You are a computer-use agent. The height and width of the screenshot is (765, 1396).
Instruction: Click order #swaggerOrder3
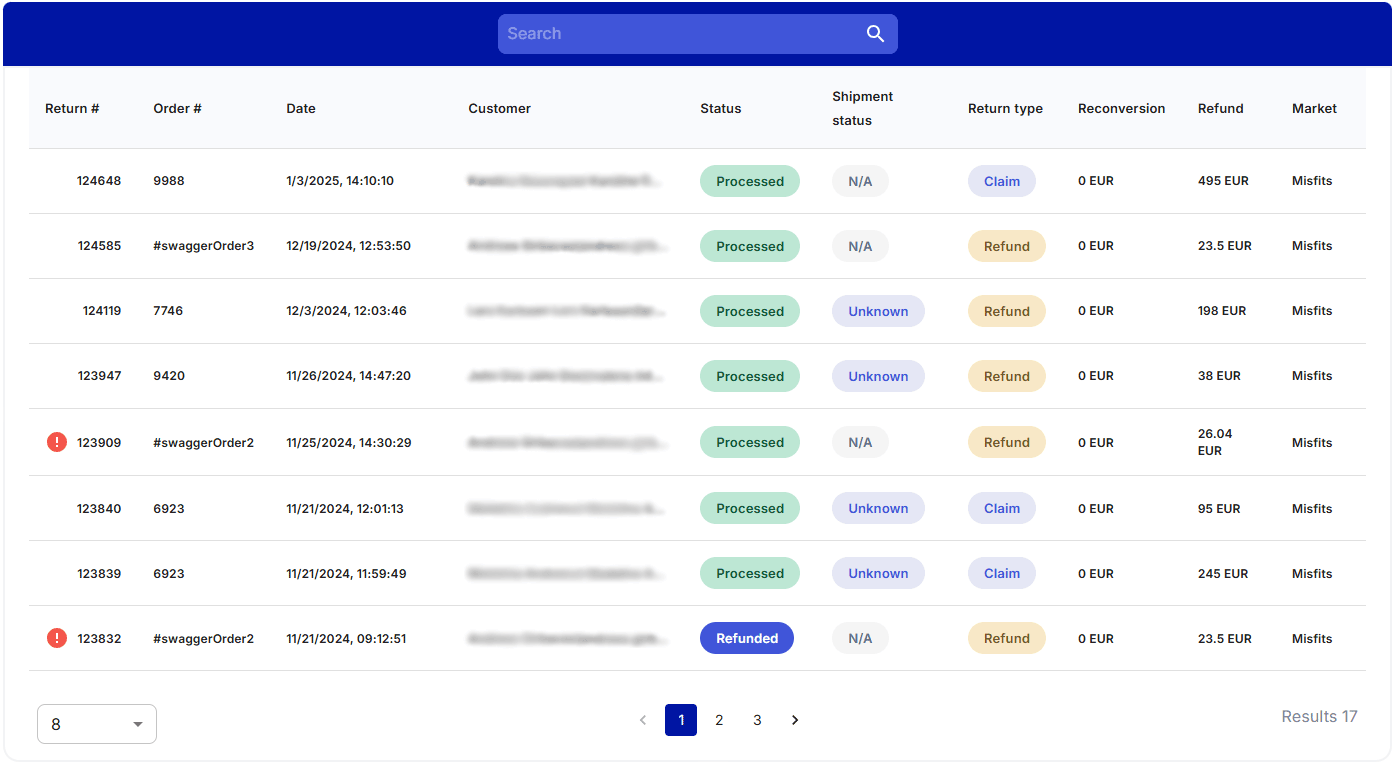pos(203,246)
